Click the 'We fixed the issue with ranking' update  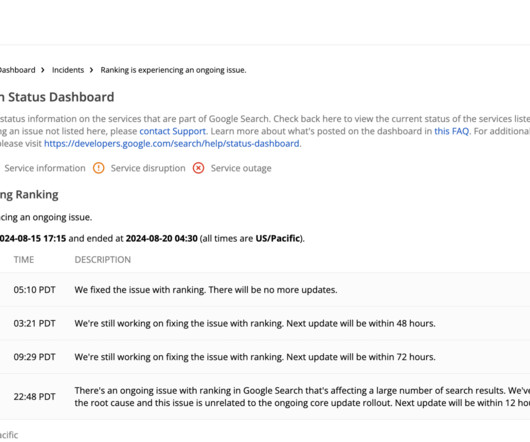tap(206, 290)
